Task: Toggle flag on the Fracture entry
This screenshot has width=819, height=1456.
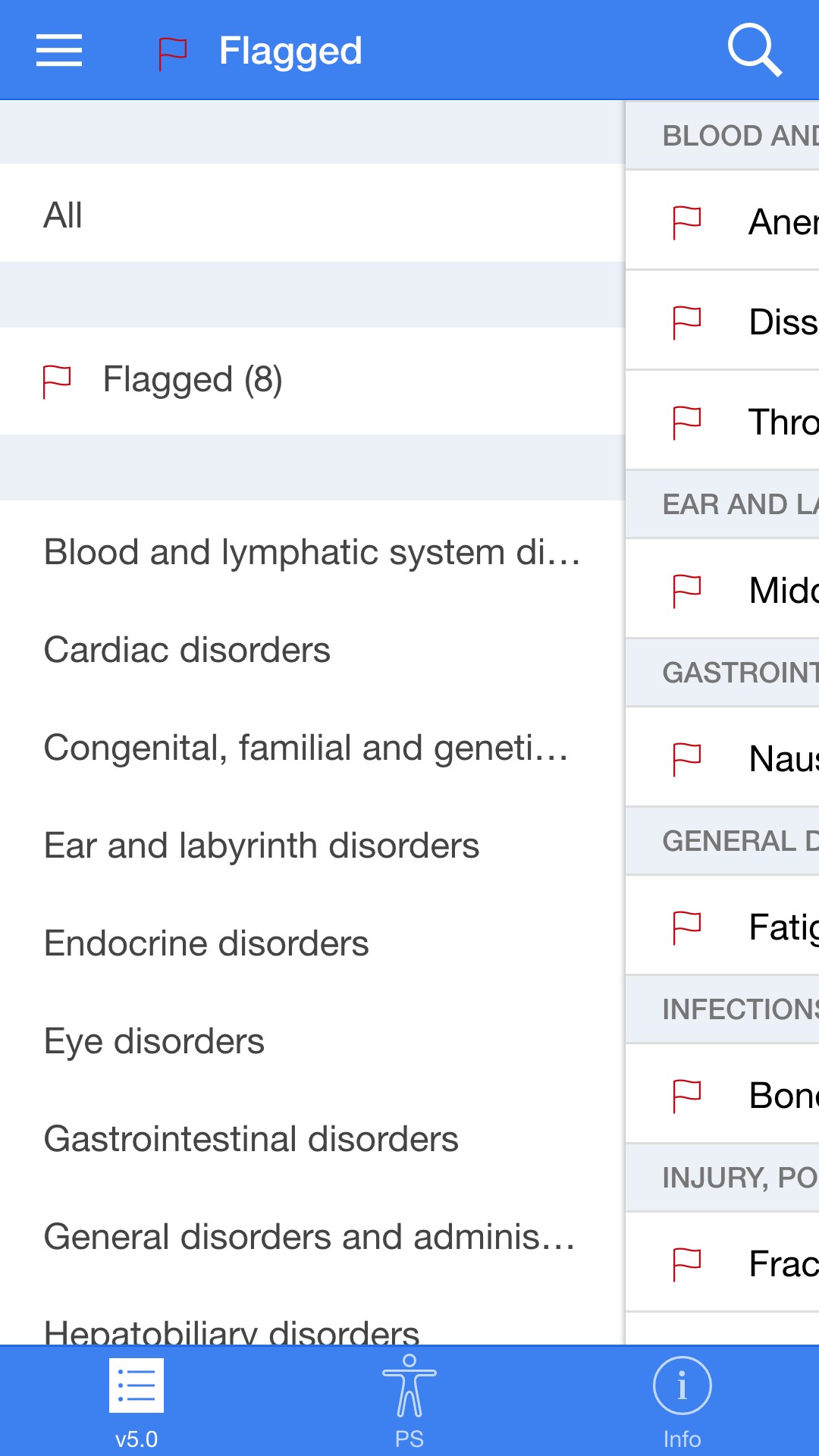Action: click(x=687, y=1264)
